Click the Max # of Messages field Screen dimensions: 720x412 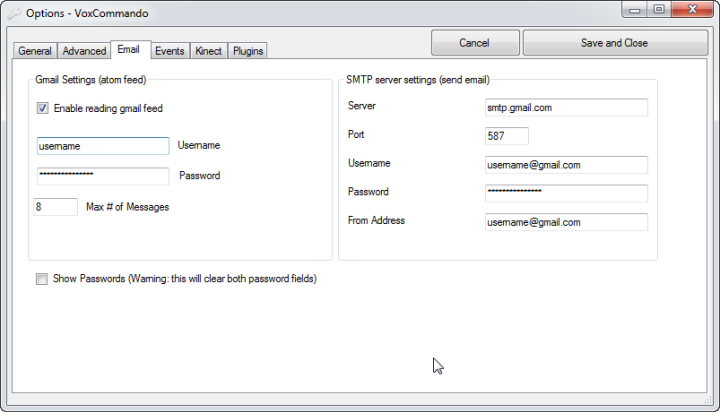tap(56, 207)
